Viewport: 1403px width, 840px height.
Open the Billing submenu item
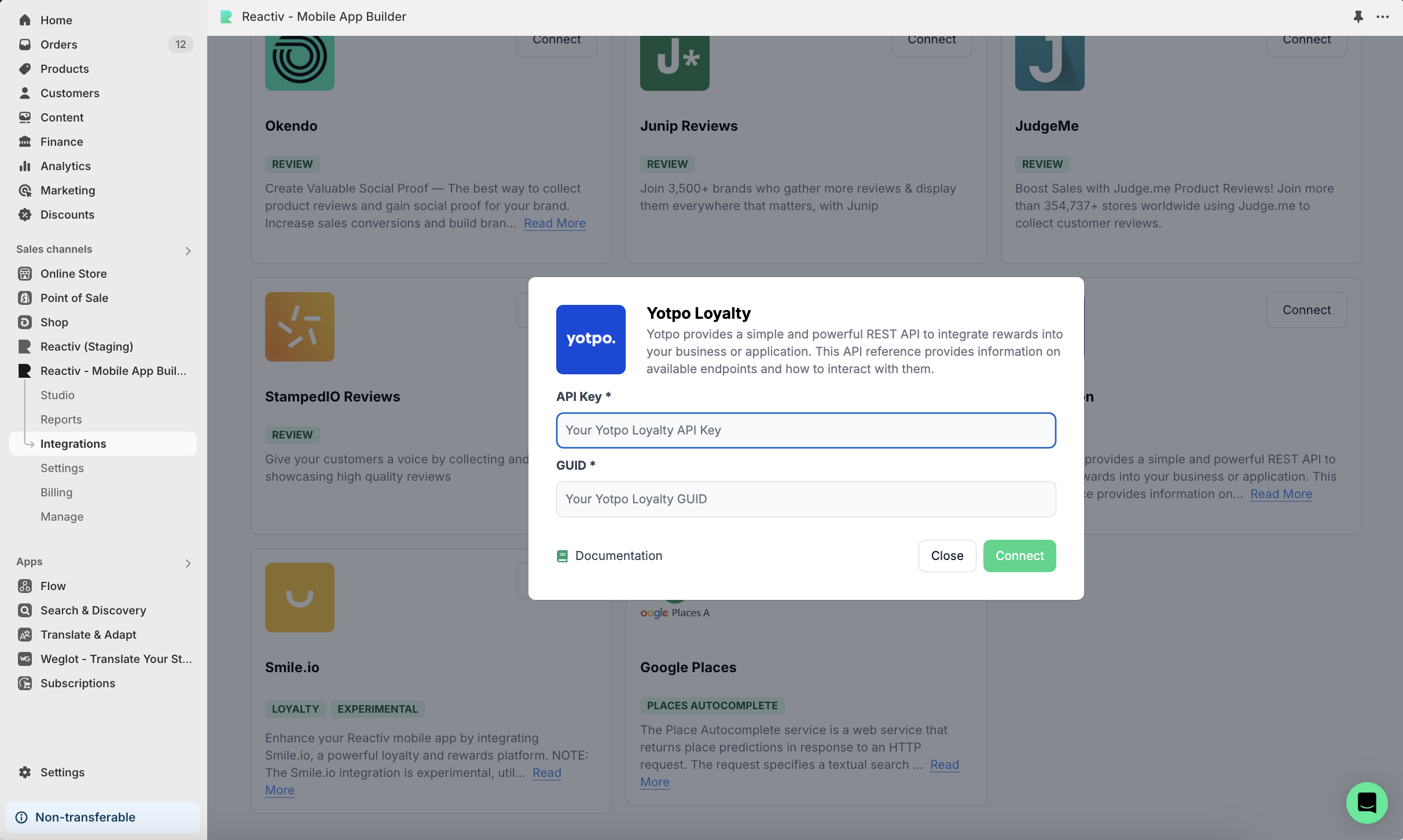point(56,492)
